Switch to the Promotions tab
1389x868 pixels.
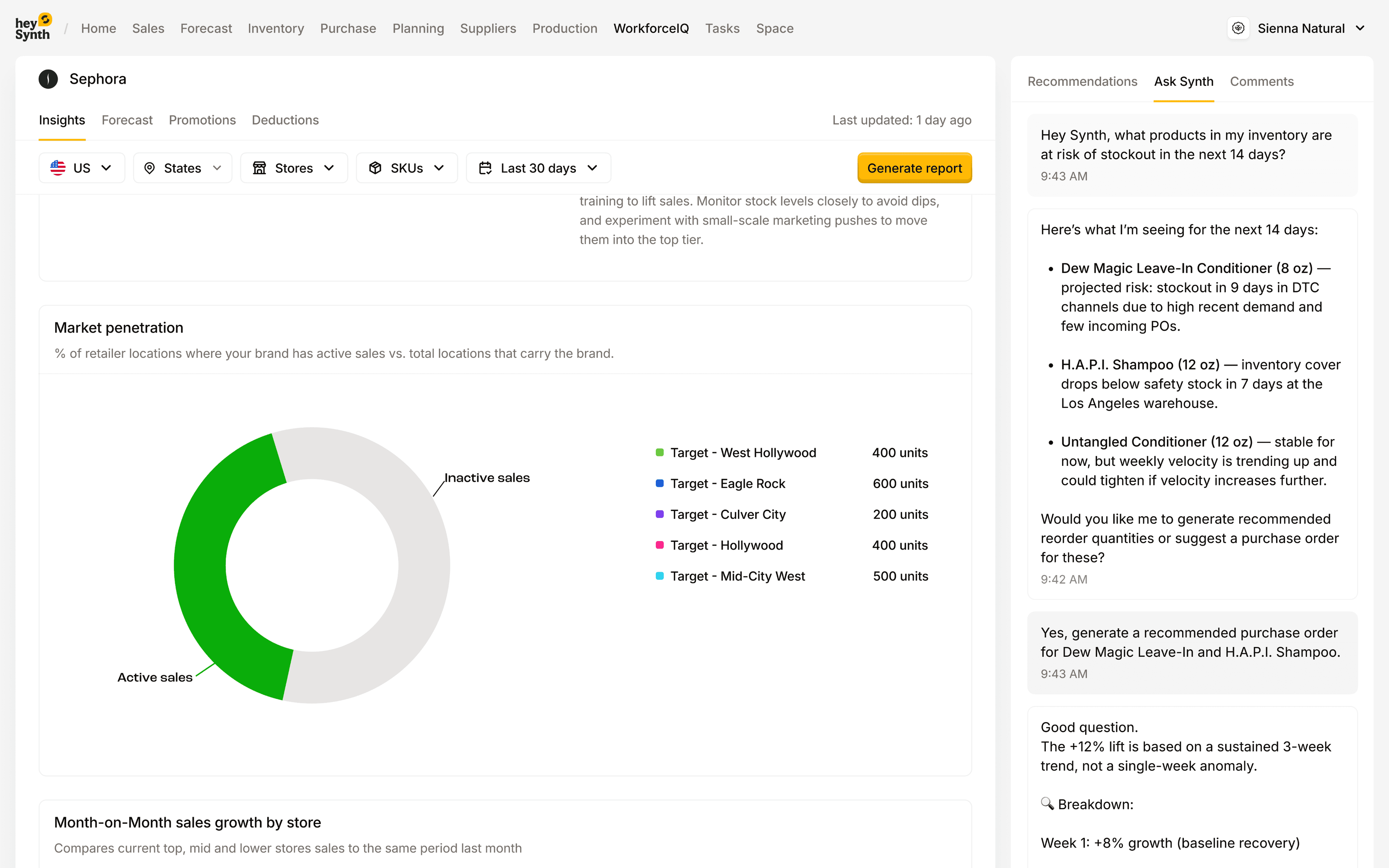tap(202, 120)
